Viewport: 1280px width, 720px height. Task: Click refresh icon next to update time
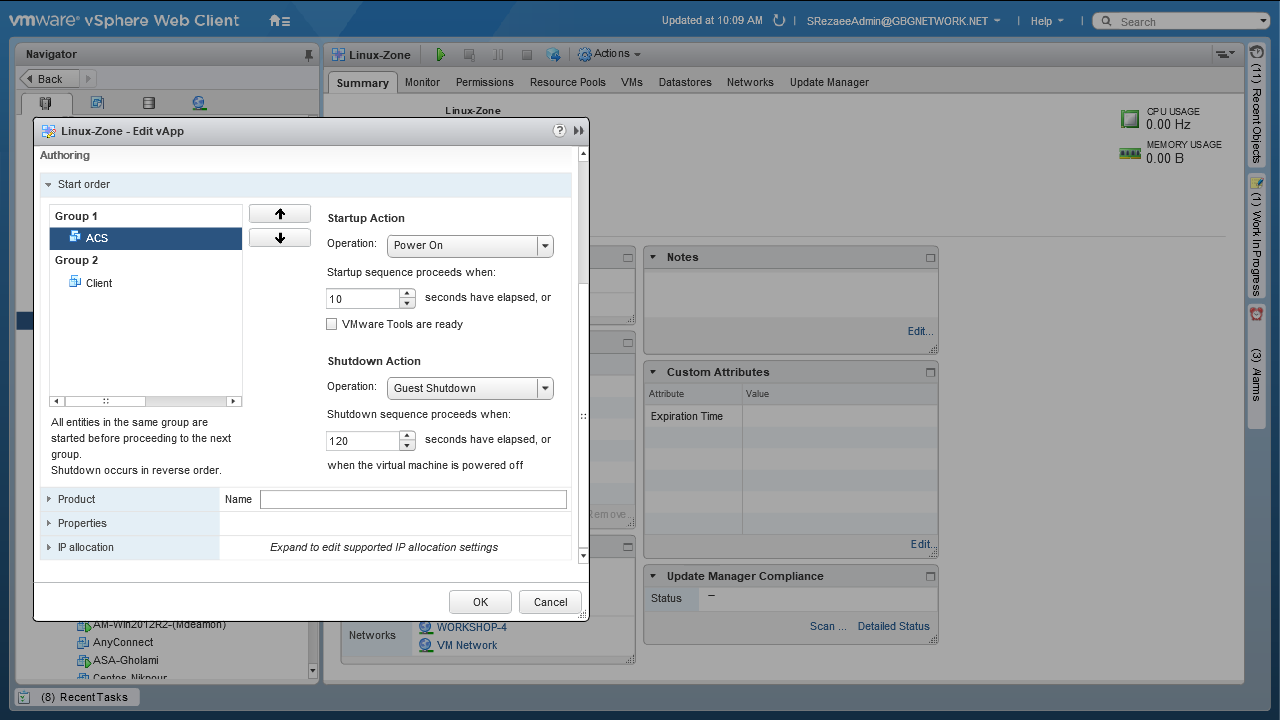pos(781,21)
